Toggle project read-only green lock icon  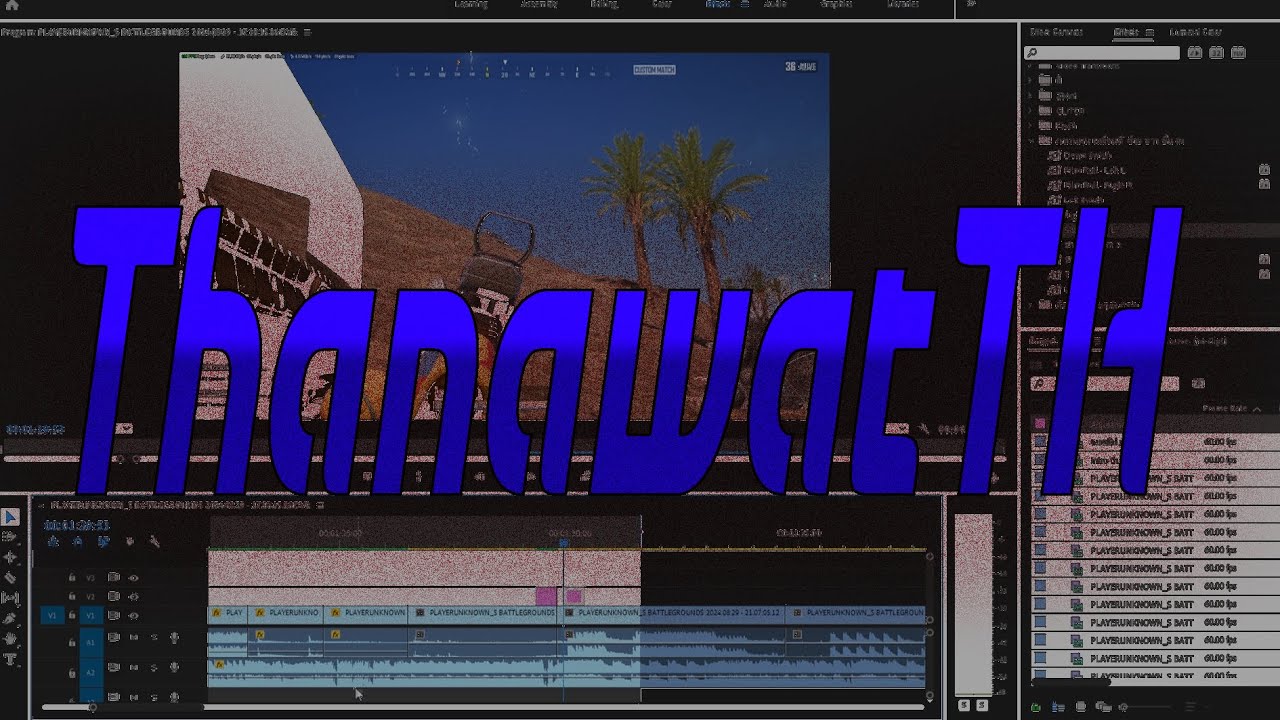1035,707
